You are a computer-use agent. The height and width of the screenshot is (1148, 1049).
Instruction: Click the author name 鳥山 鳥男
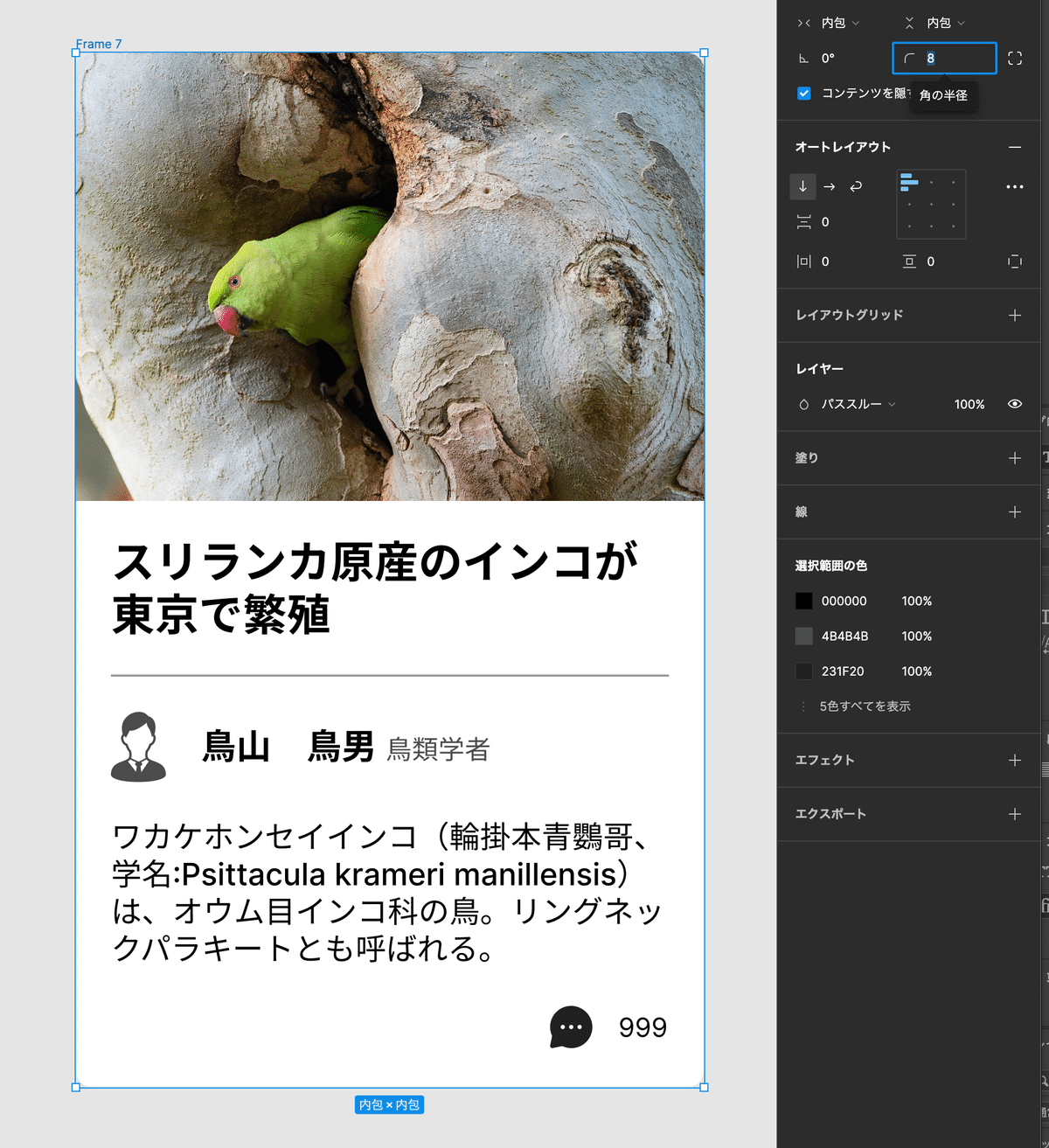[288, 747]
